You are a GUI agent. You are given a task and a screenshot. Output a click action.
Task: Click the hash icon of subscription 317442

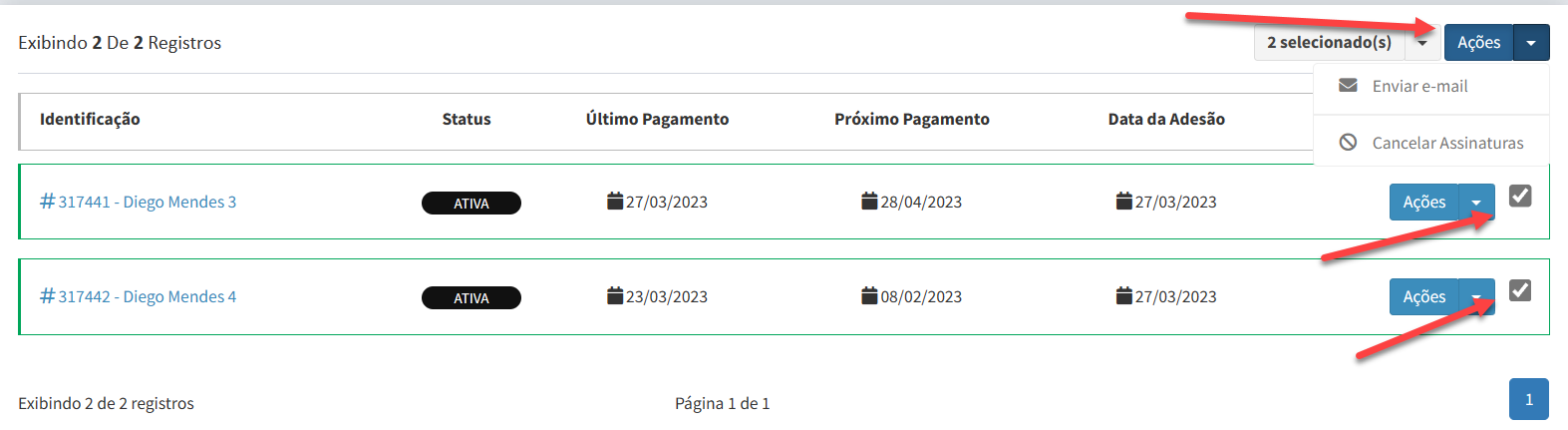point(47,296)
